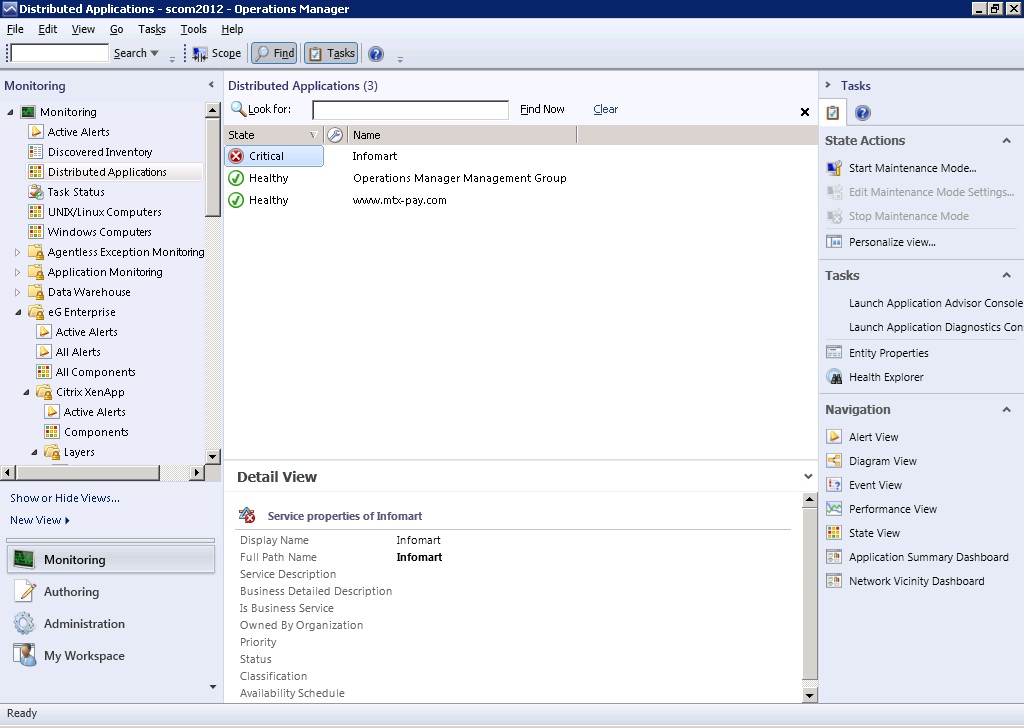
Task: Select the www.mtx-pay.com application name
Action: coord(400,200)
